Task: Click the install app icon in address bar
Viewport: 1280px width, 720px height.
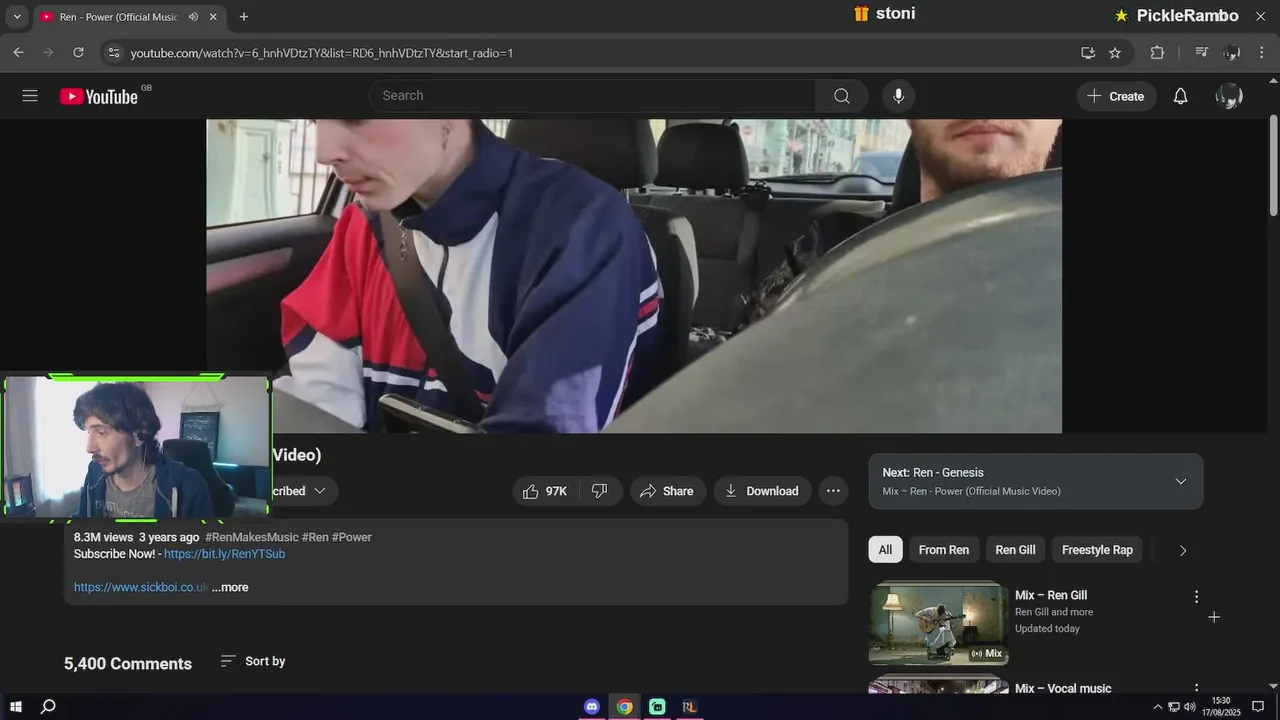Action: 1088,53
